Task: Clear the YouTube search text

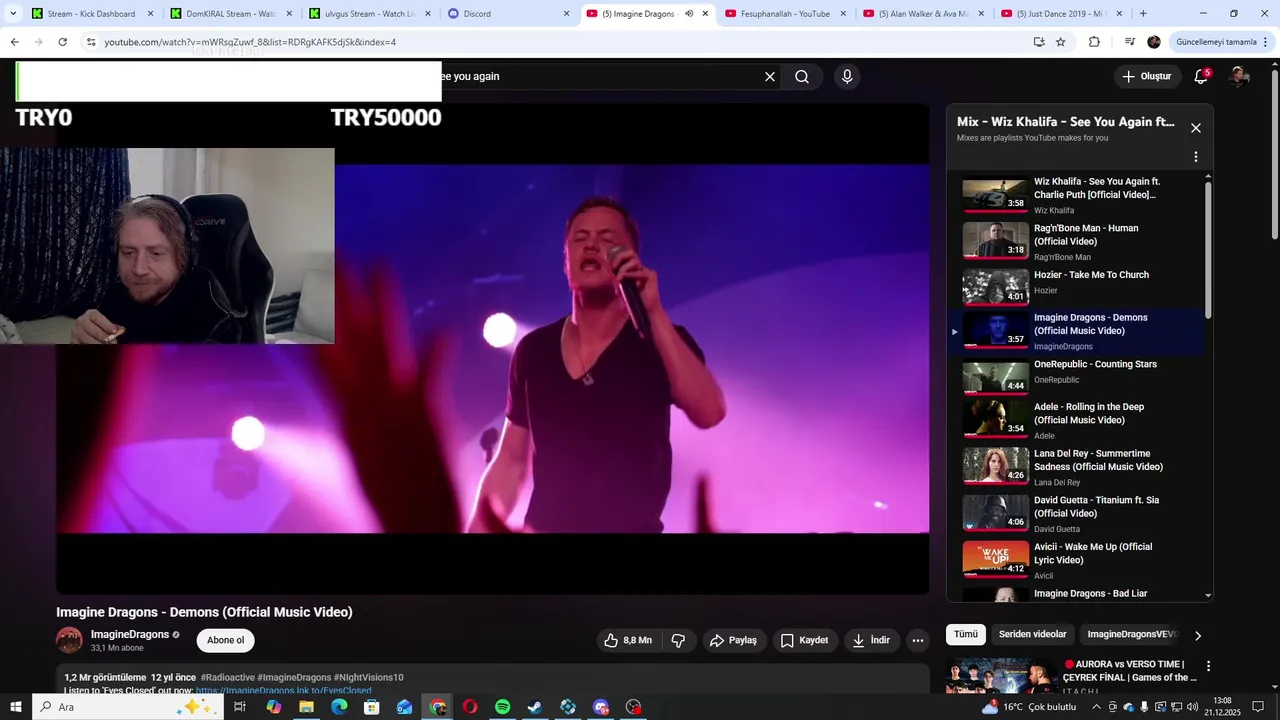Action: [770, 77]
